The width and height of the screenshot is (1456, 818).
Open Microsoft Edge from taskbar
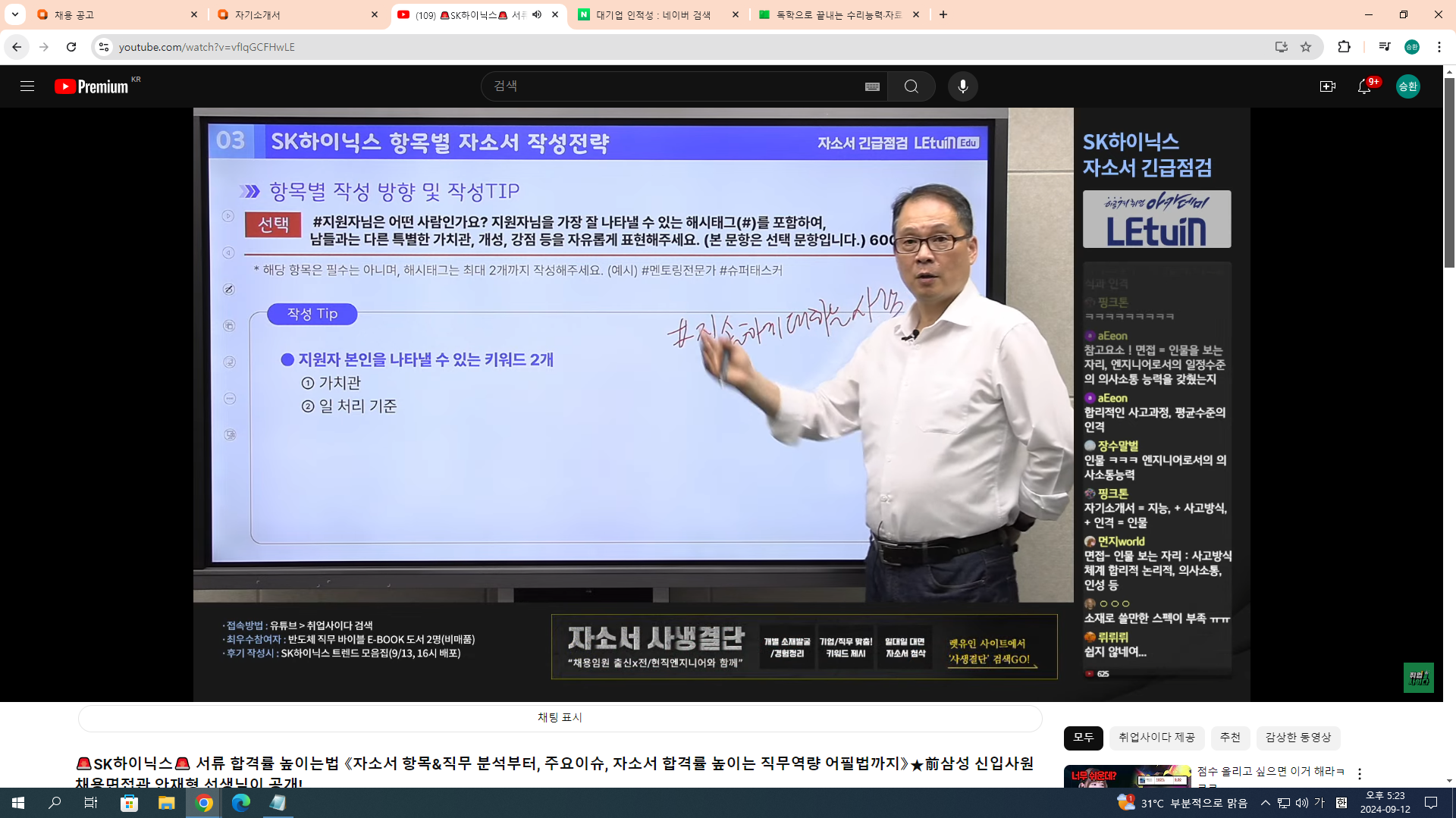click(x=240, y=803)
